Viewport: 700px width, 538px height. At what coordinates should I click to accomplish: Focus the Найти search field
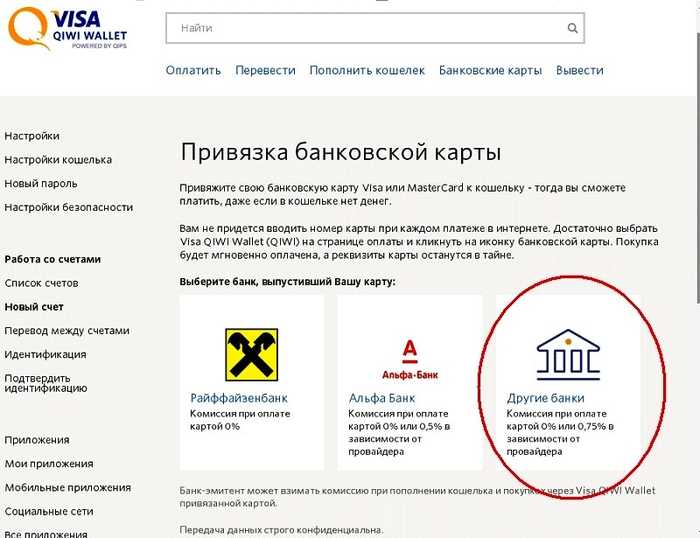375,28
